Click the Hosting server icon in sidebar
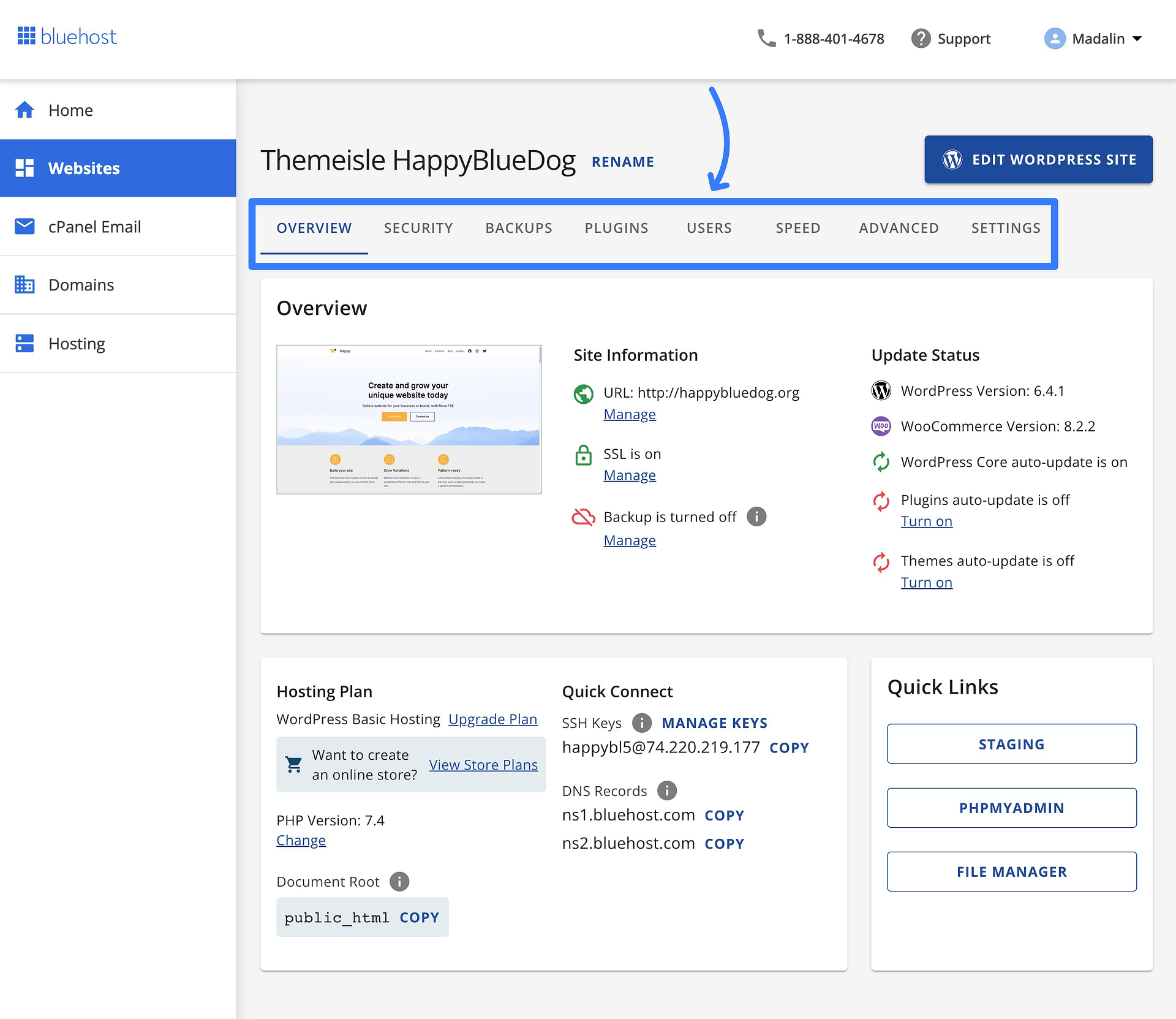Viewport: 1176px width, 1019px height. click(x=24, y=344)
